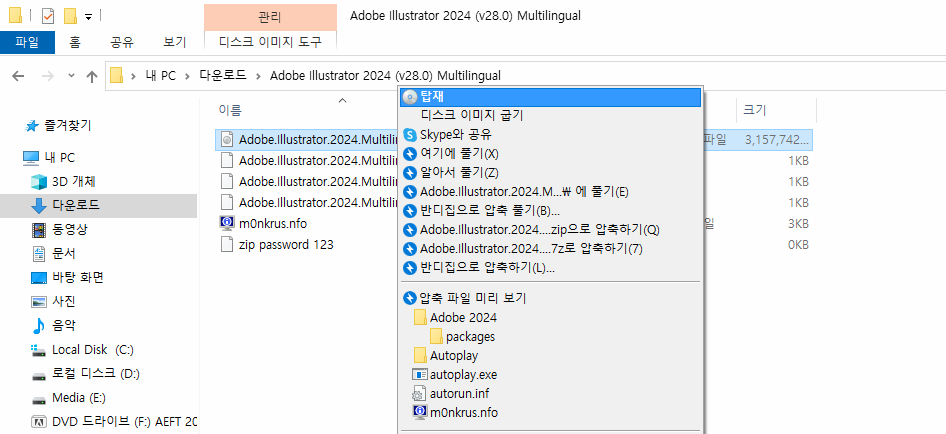Switch to the 공유 ribbon tab

point(122,42)
